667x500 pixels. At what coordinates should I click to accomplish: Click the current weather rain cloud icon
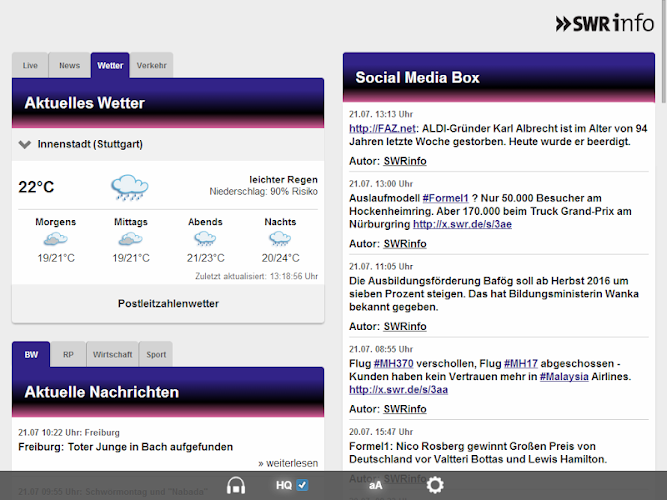click(x=130, y=187)
